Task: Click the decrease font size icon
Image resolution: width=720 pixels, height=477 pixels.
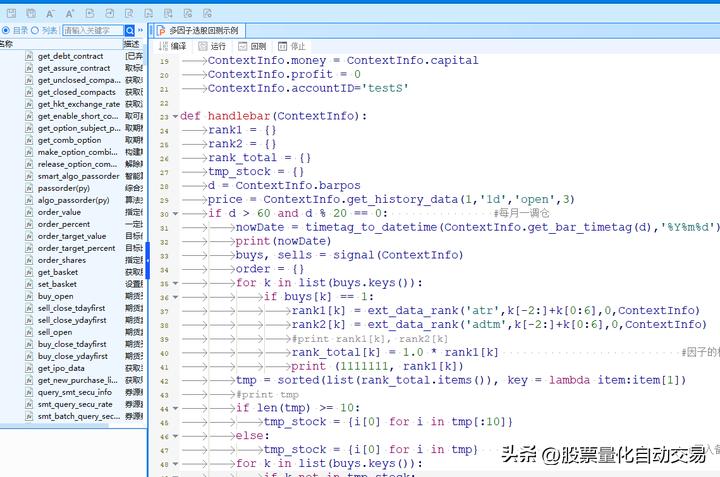Action: coord(51,13)
